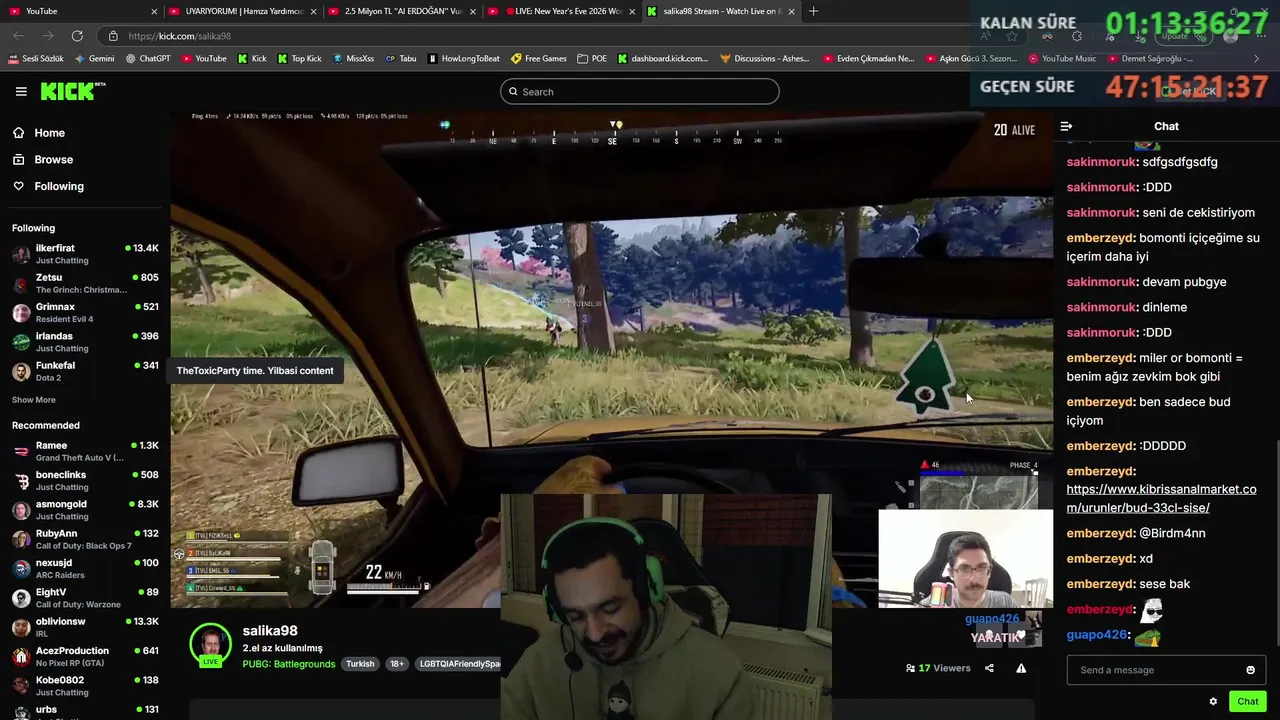
Task: Focus the Kick search box
Action: click(639, 92)
